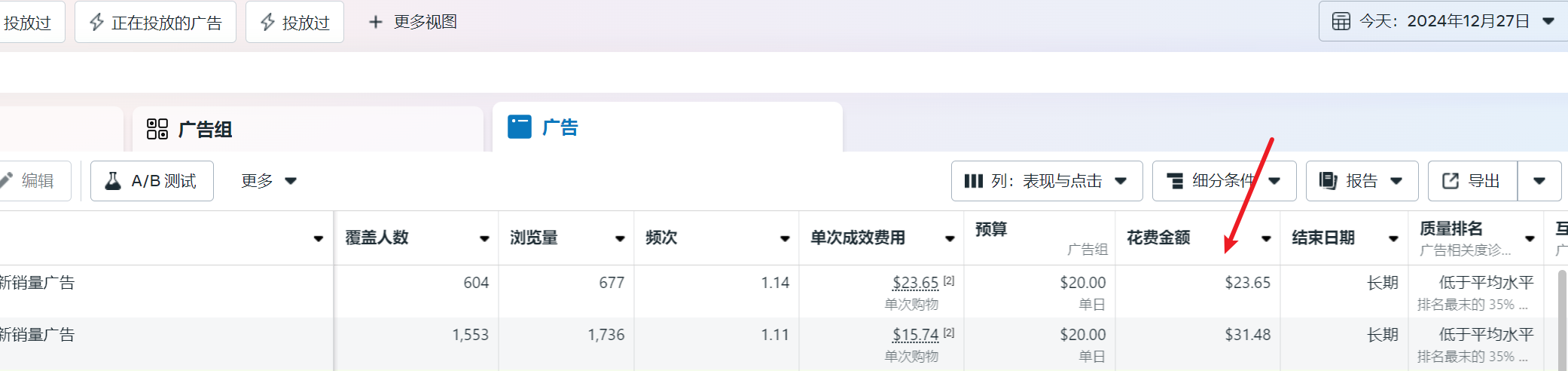
Task: Click the 质量排名 column header
Action: pos(1451,229)
